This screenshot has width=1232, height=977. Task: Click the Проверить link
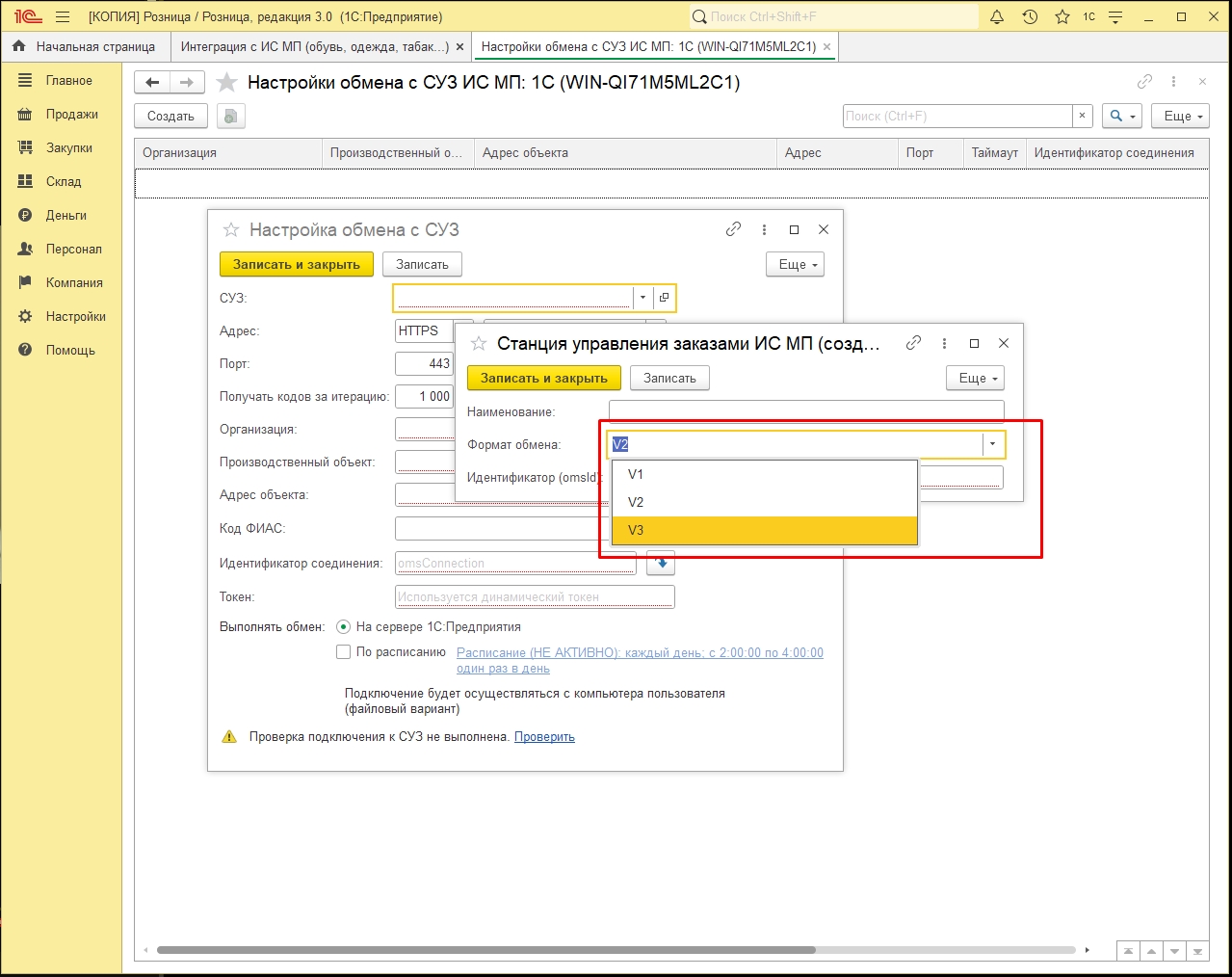pos(544,737)
